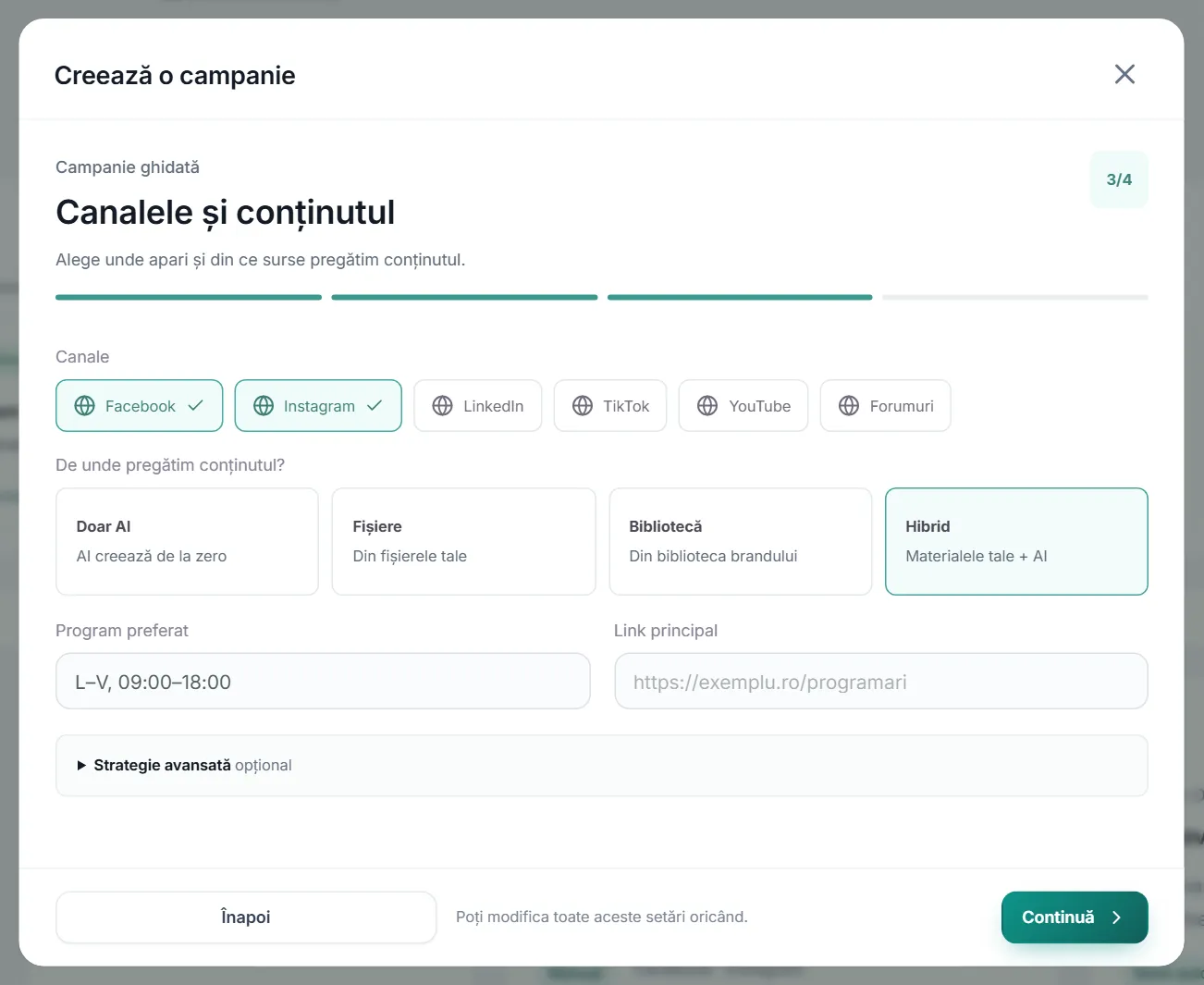Click the globe icon on Instagram chip

pyautogui.click(x=264, y=406)
